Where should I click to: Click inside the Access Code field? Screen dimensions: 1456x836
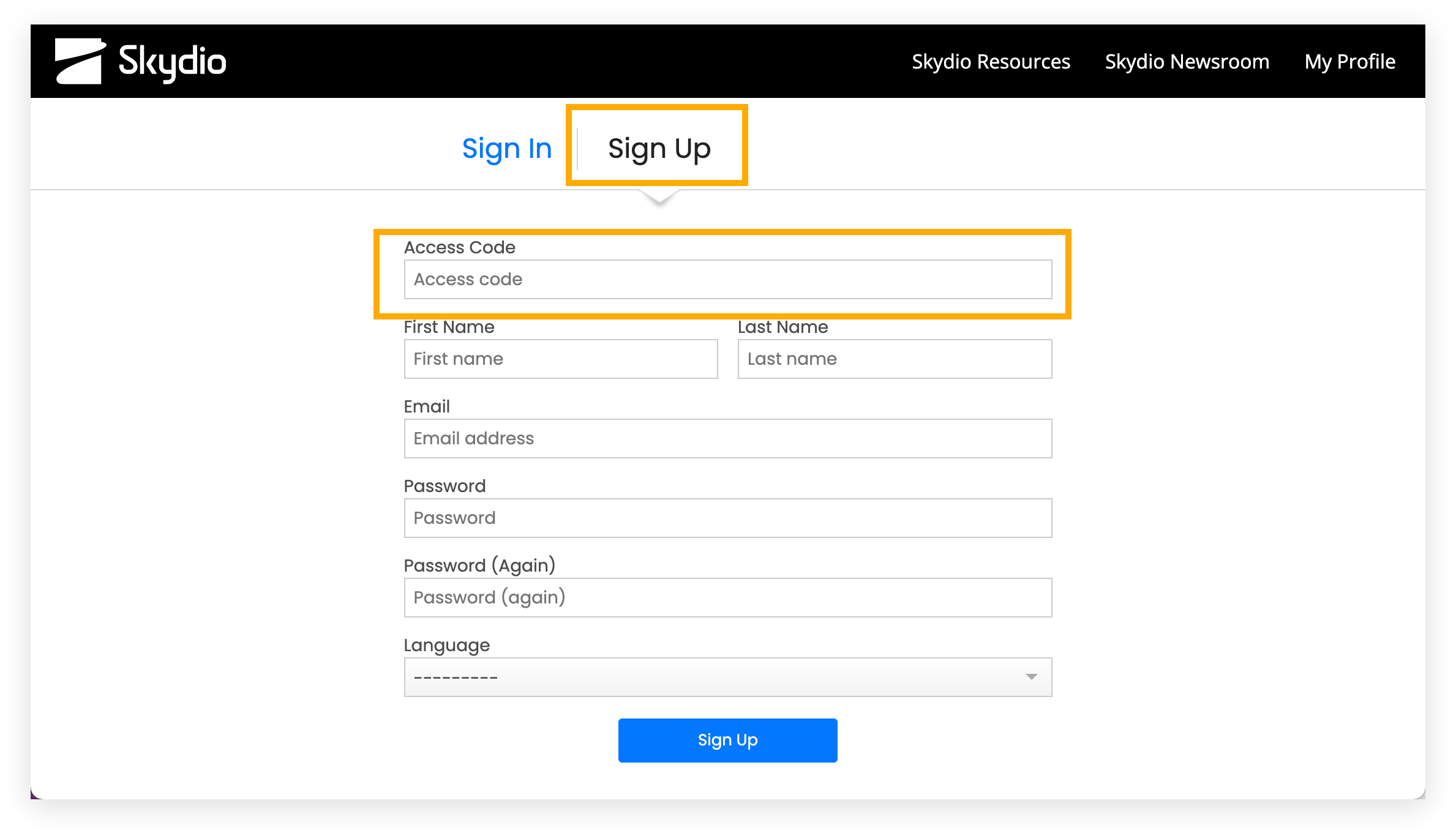point(727,279)
